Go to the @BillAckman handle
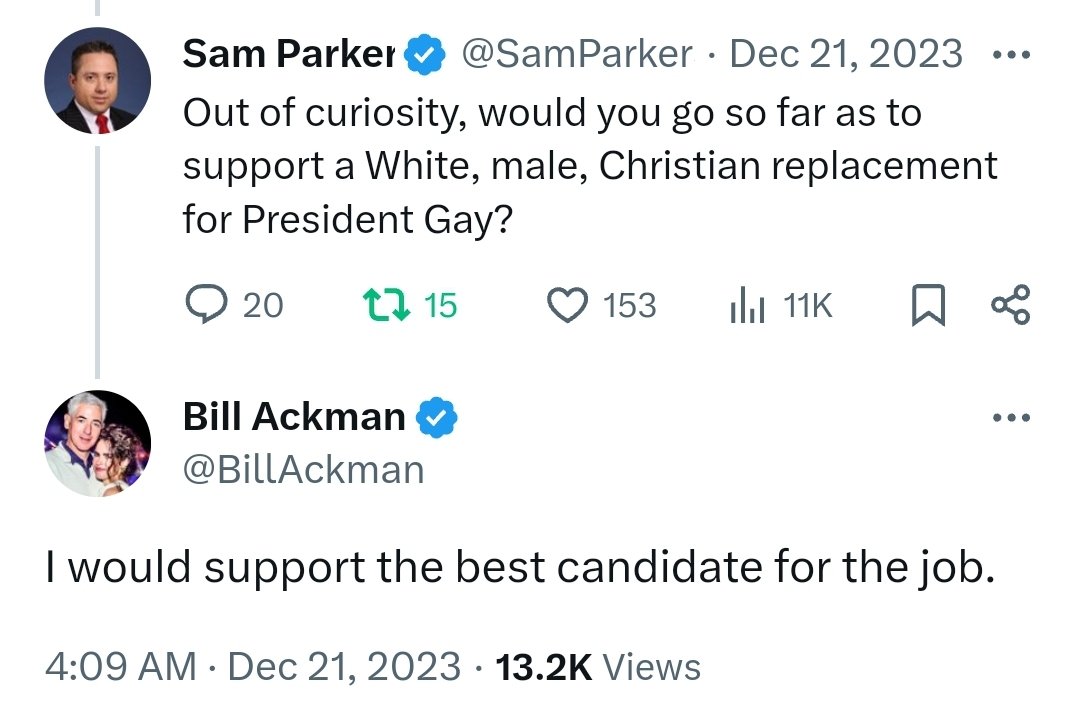The height and width of the screenshot is (718, 1079). pyautogui.click(x=303, y=469)
